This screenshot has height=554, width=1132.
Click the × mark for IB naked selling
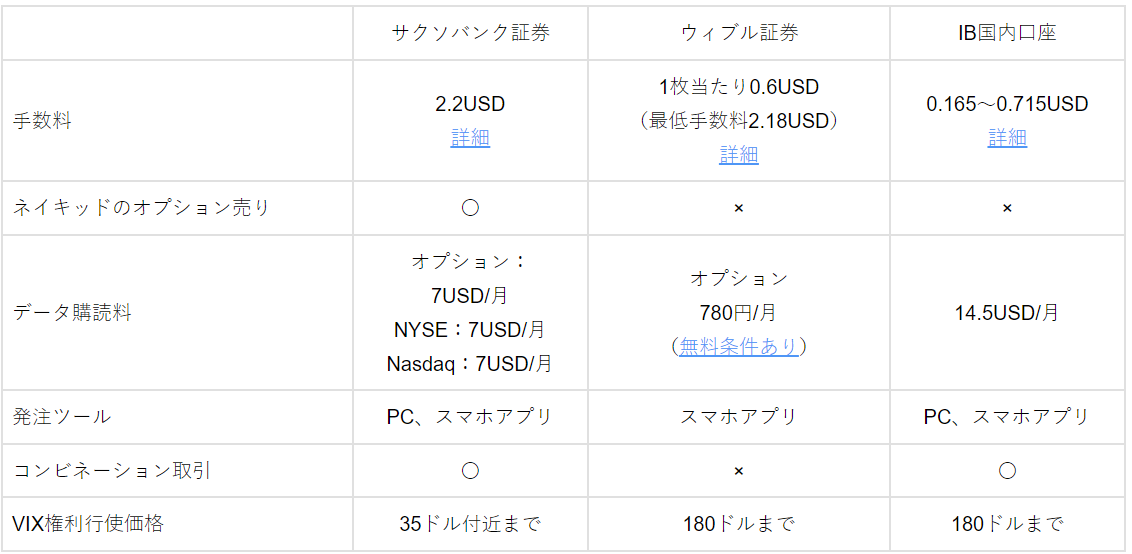[1007, 208]
